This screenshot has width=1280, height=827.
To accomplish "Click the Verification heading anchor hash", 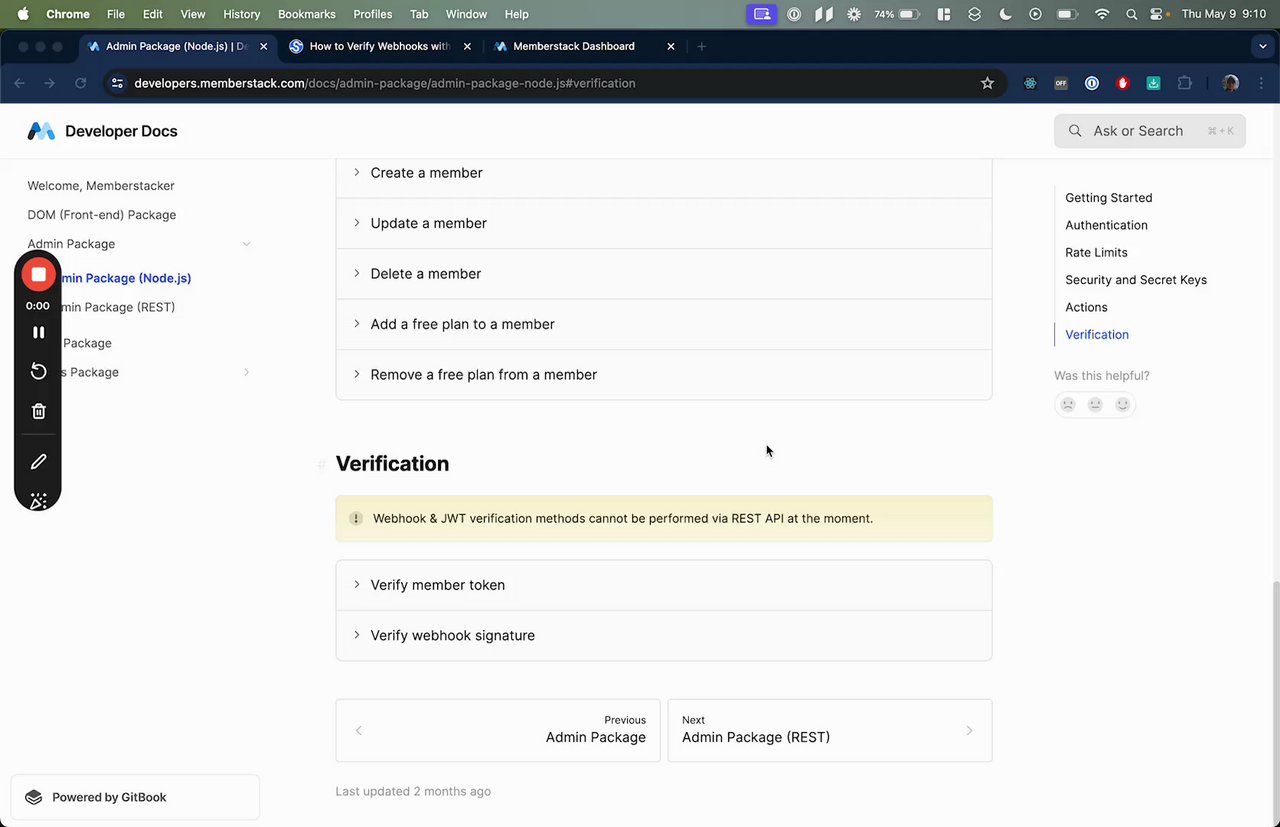I will coord(322,465).
